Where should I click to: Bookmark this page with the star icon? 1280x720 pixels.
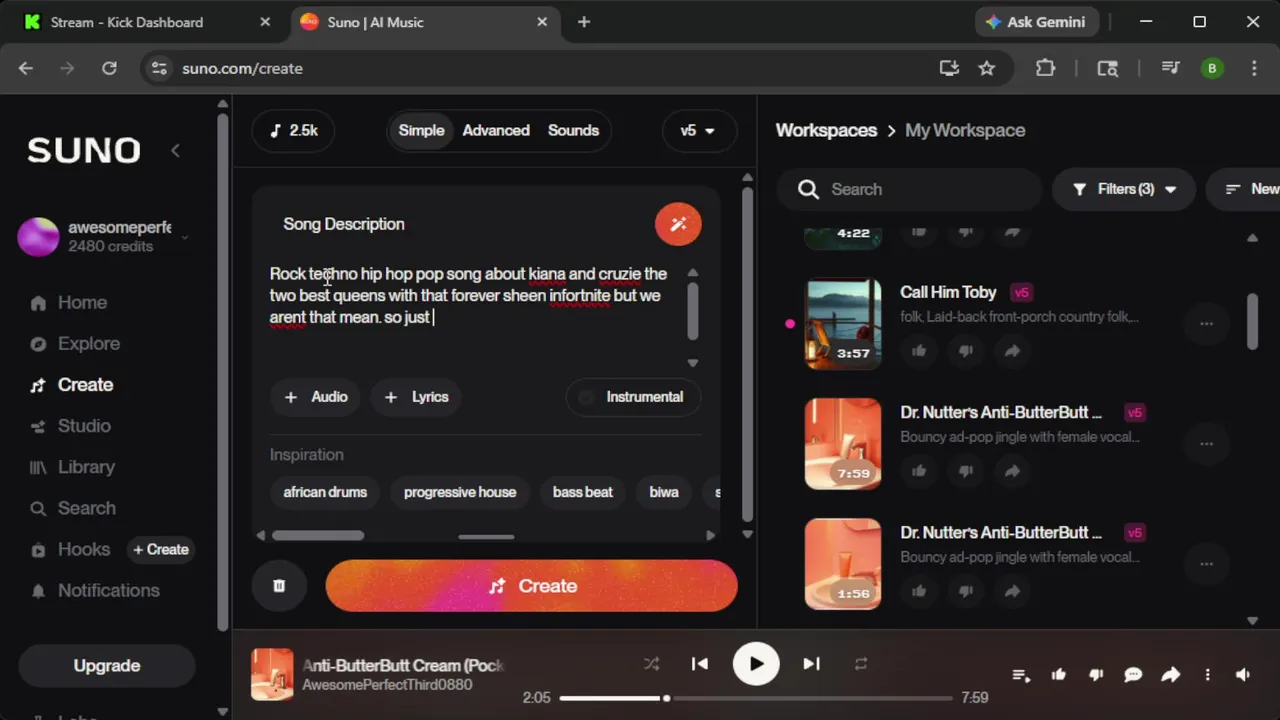point(987,68)
